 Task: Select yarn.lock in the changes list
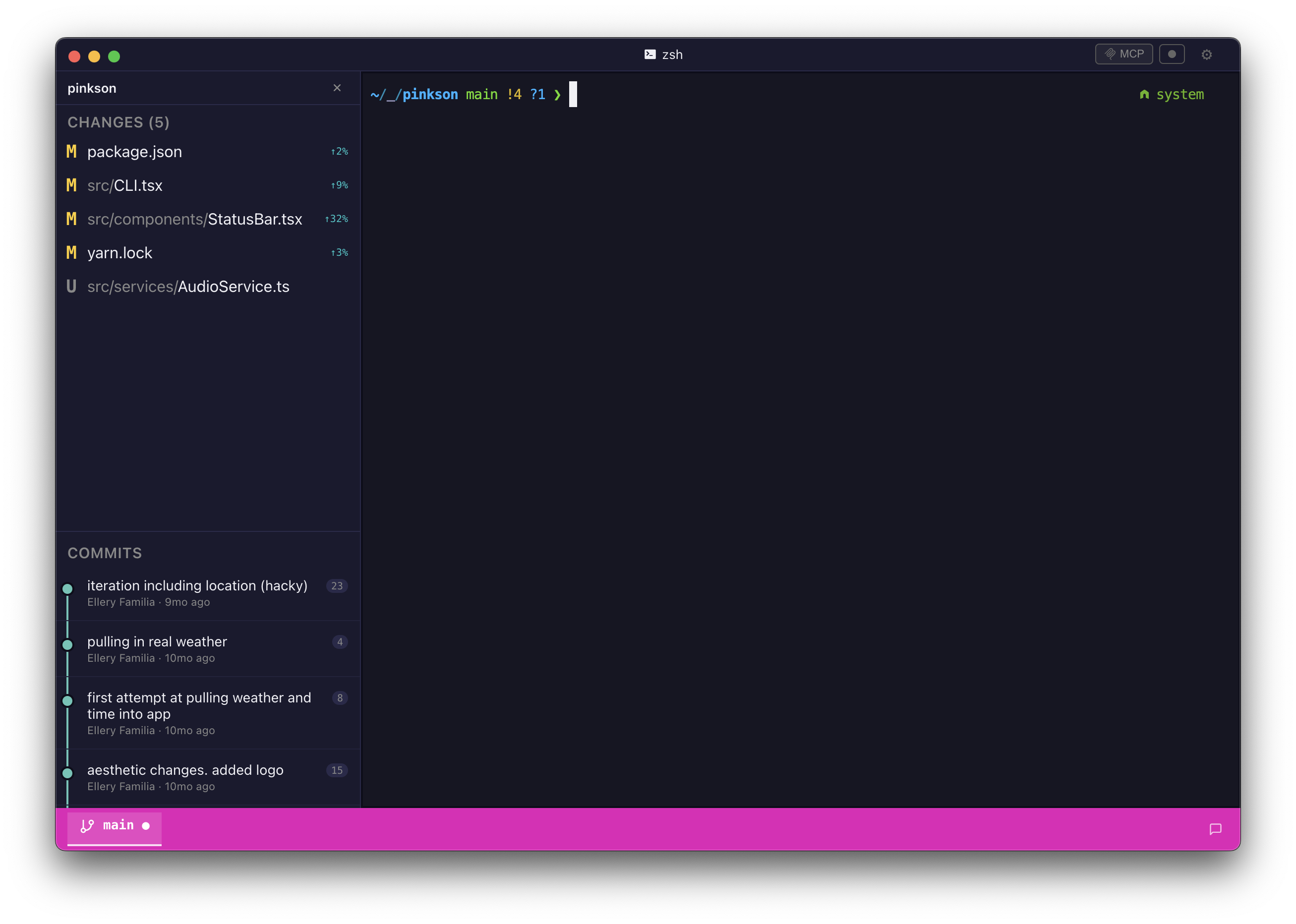tap(119, 252)
